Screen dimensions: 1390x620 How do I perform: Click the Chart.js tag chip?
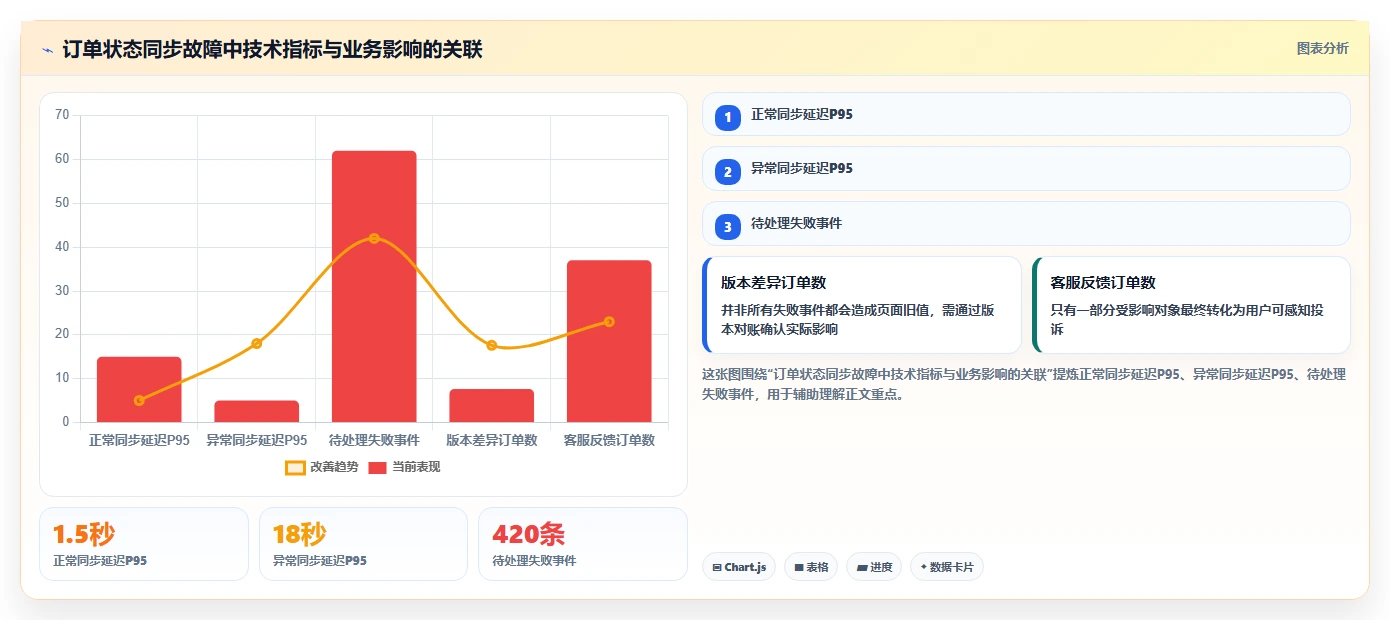[x=739, y=567]
